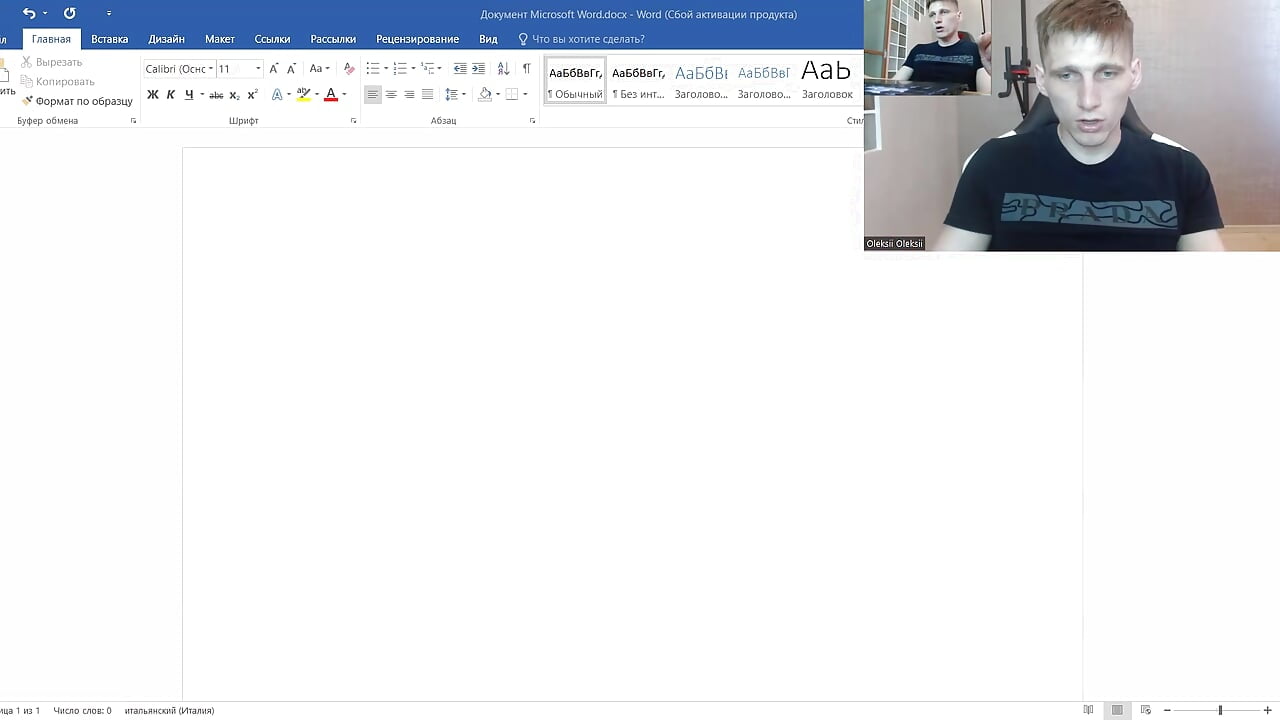Toggle superscript x² formatting

252,95
